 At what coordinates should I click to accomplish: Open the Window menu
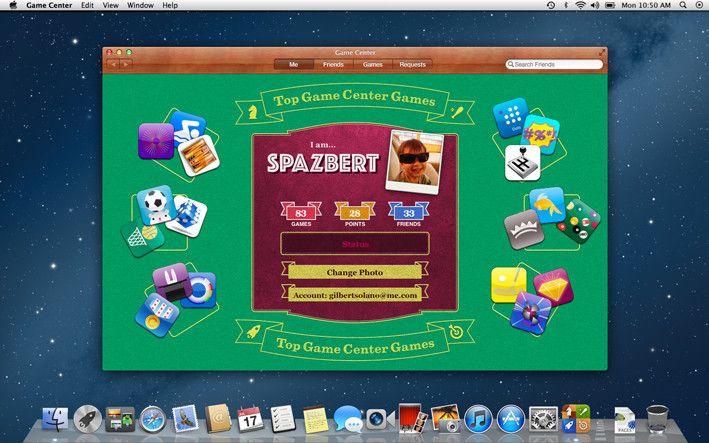click(x=140, y=5)
